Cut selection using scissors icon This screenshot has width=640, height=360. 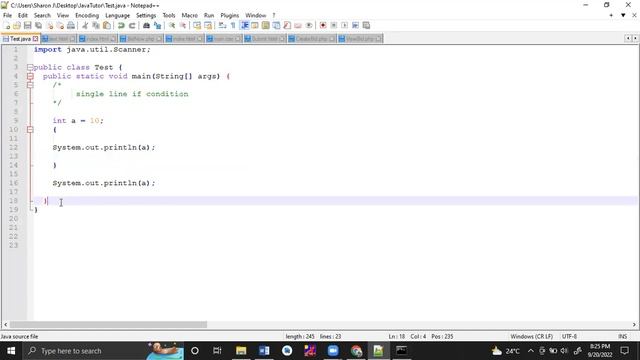(x=85, y=26)
